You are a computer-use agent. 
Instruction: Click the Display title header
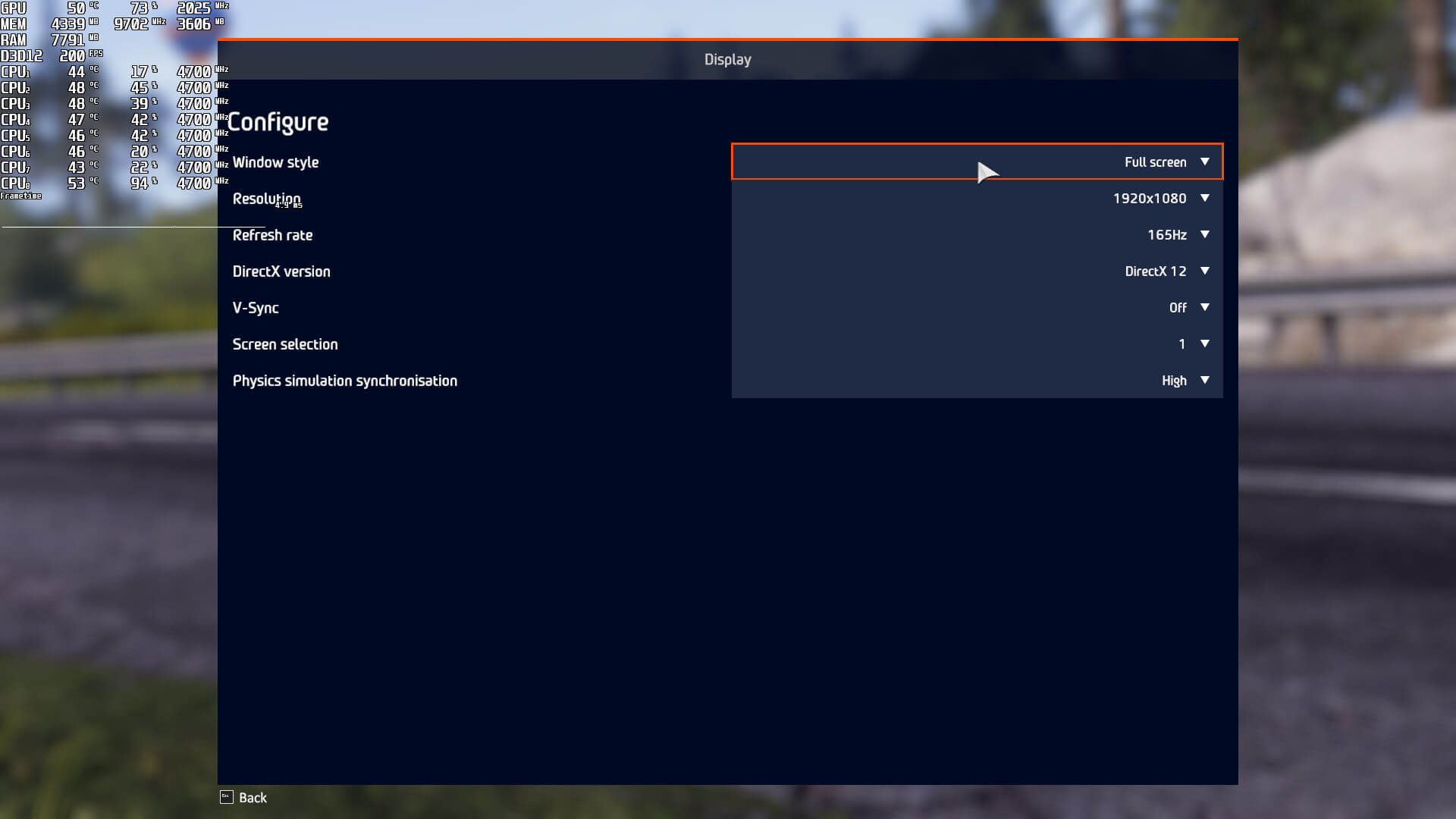(727, 59)
